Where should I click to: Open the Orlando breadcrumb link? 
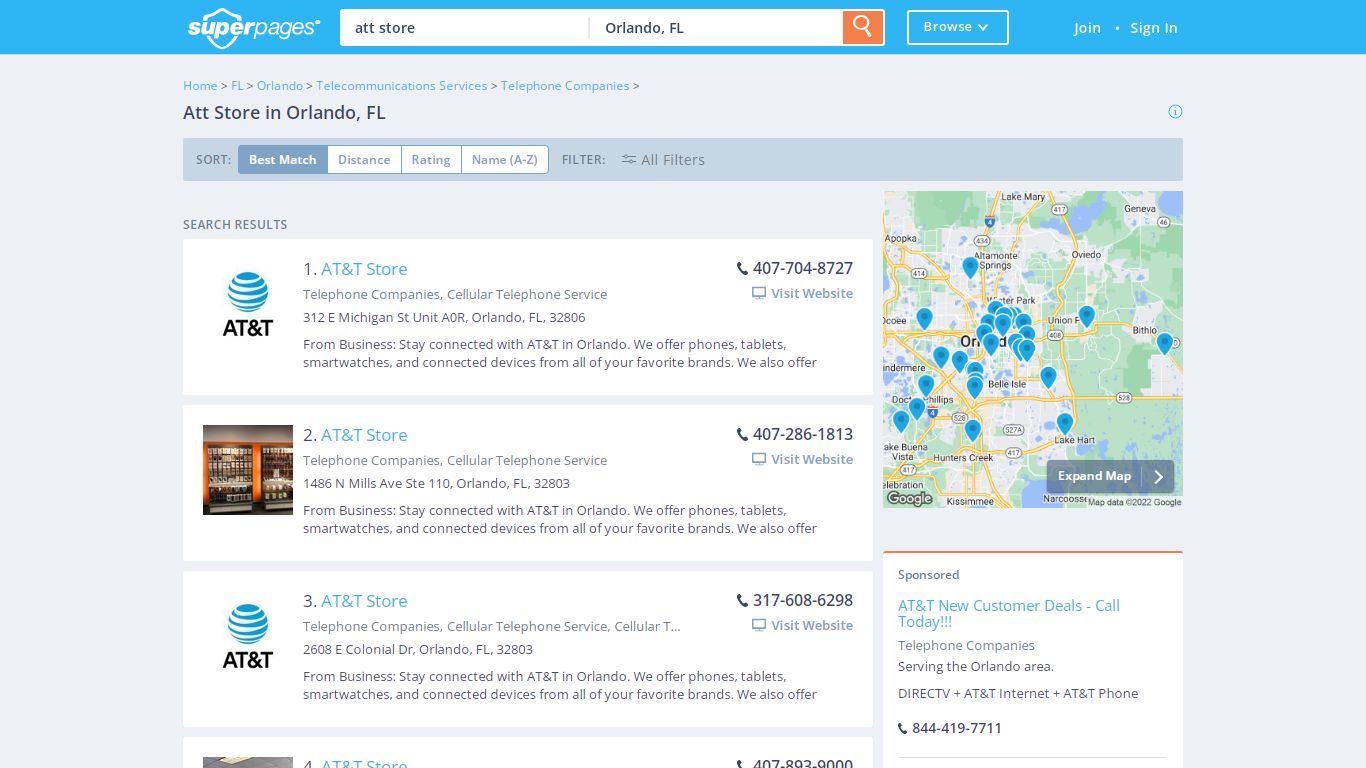coord(280,86)
